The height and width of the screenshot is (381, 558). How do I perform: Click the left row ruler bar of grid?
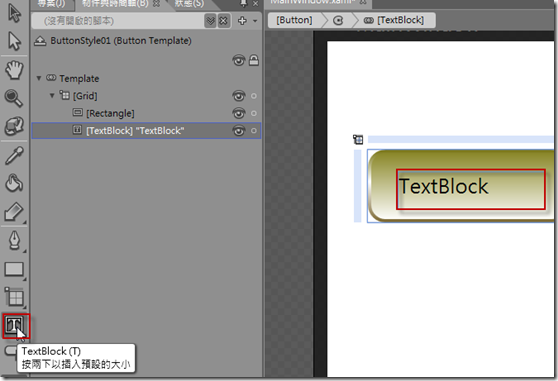[357, 186]
